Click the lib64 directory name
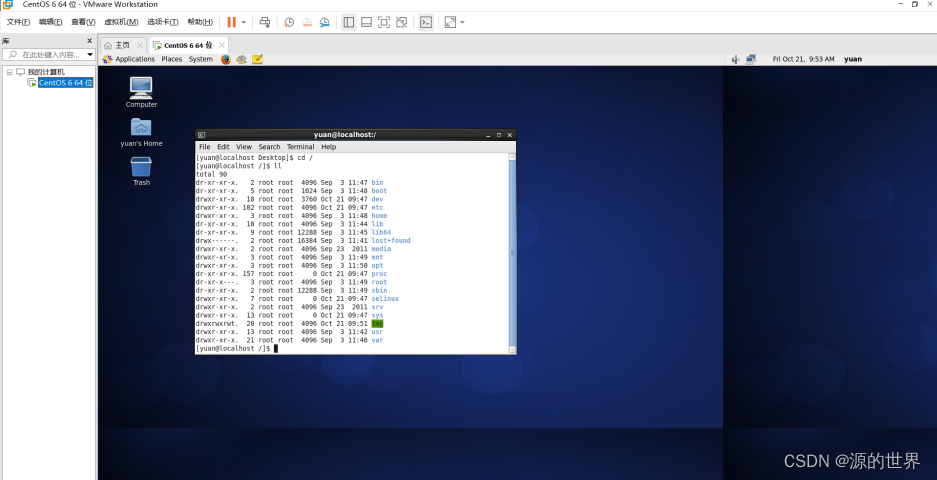This screenshot has height=480, width=937. click(x=381, y=232)
